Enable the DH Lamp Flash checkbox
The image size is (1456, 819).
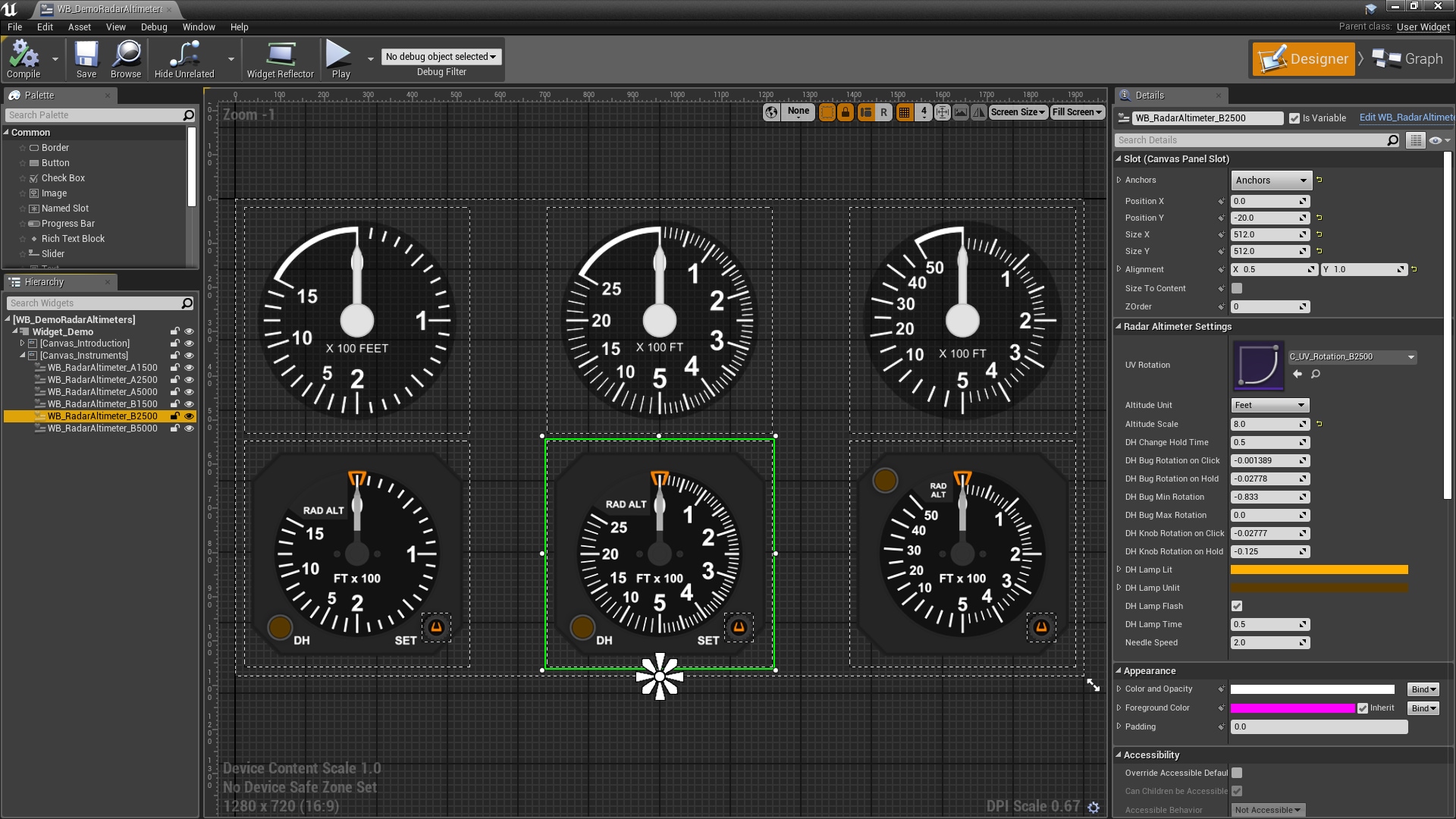(x=1237, y=606)
